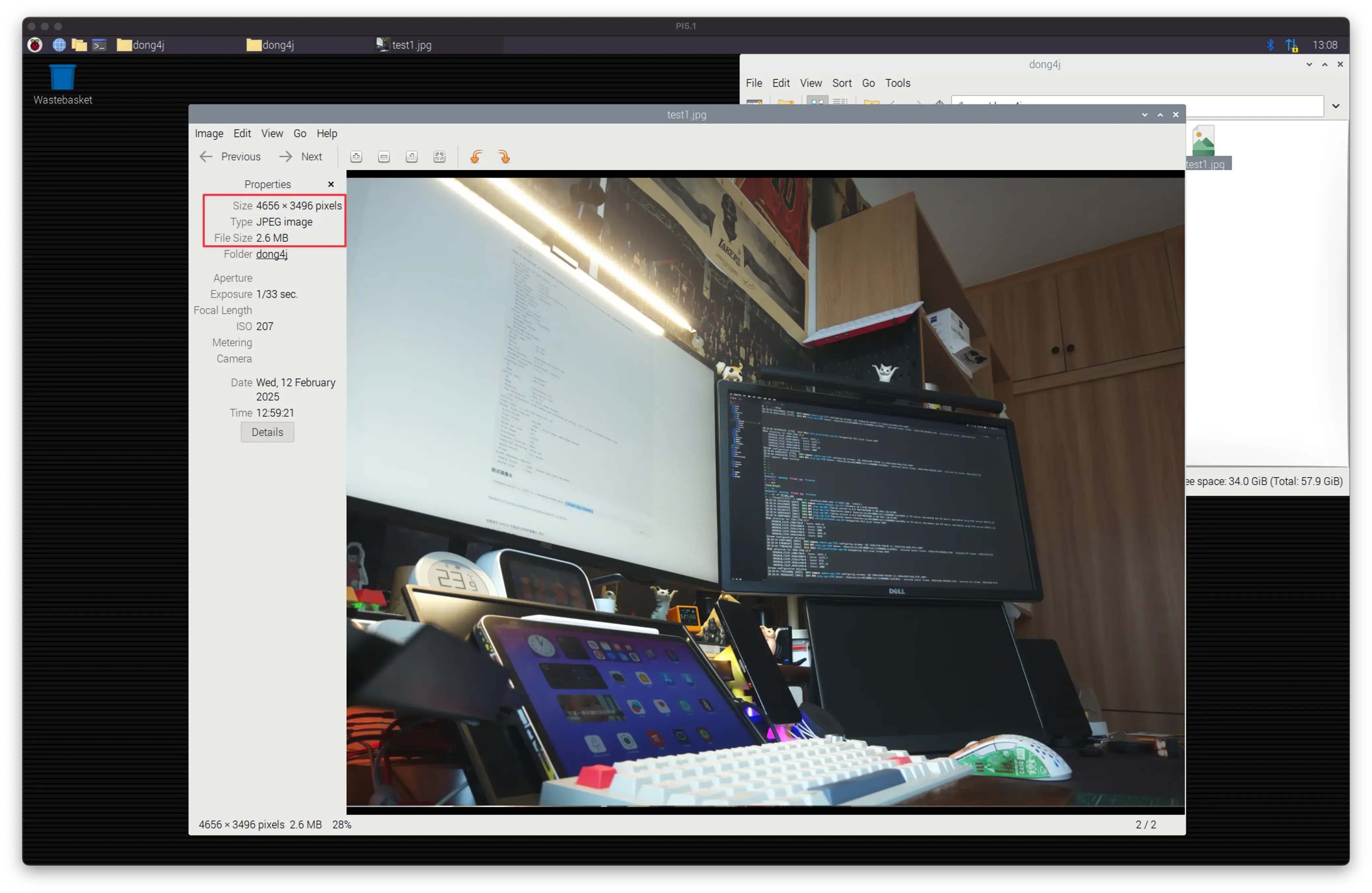Open the dong4j folder link
The image size is (1372, 893).
pyautogui.click(x=272, y=254)
